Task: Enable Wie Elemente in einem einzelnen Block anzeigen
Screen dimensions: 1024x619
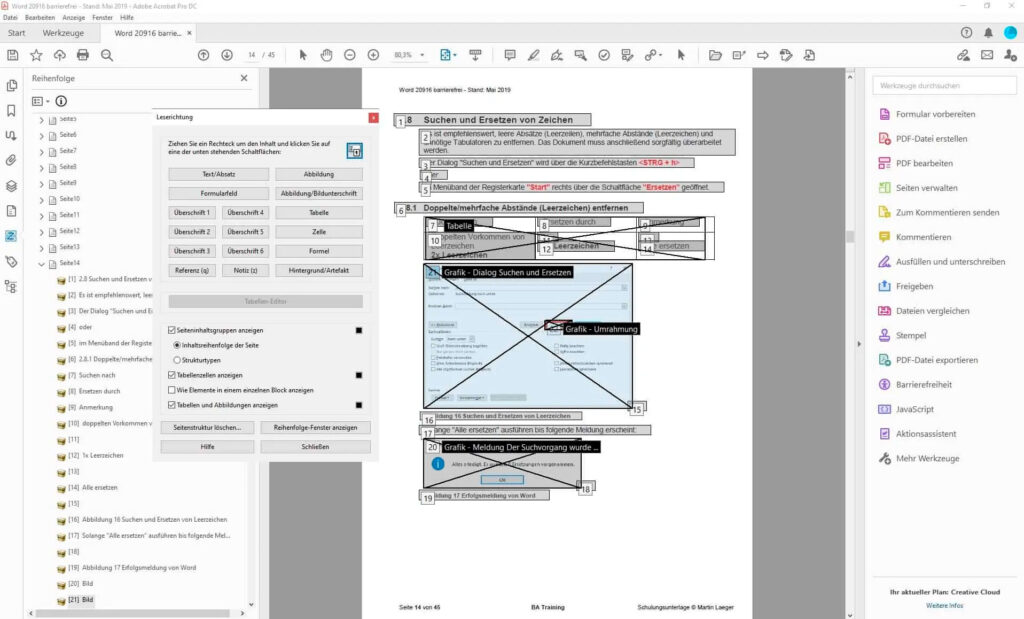Action: pos(172,390)
